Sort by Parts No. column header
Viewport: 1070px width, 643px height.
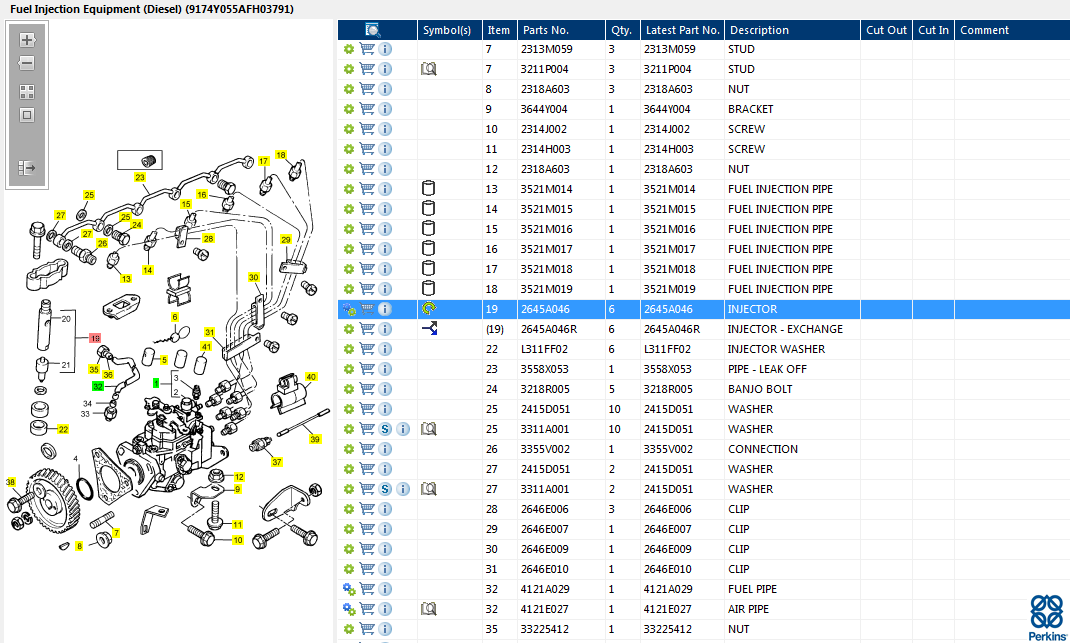point(546,30)
